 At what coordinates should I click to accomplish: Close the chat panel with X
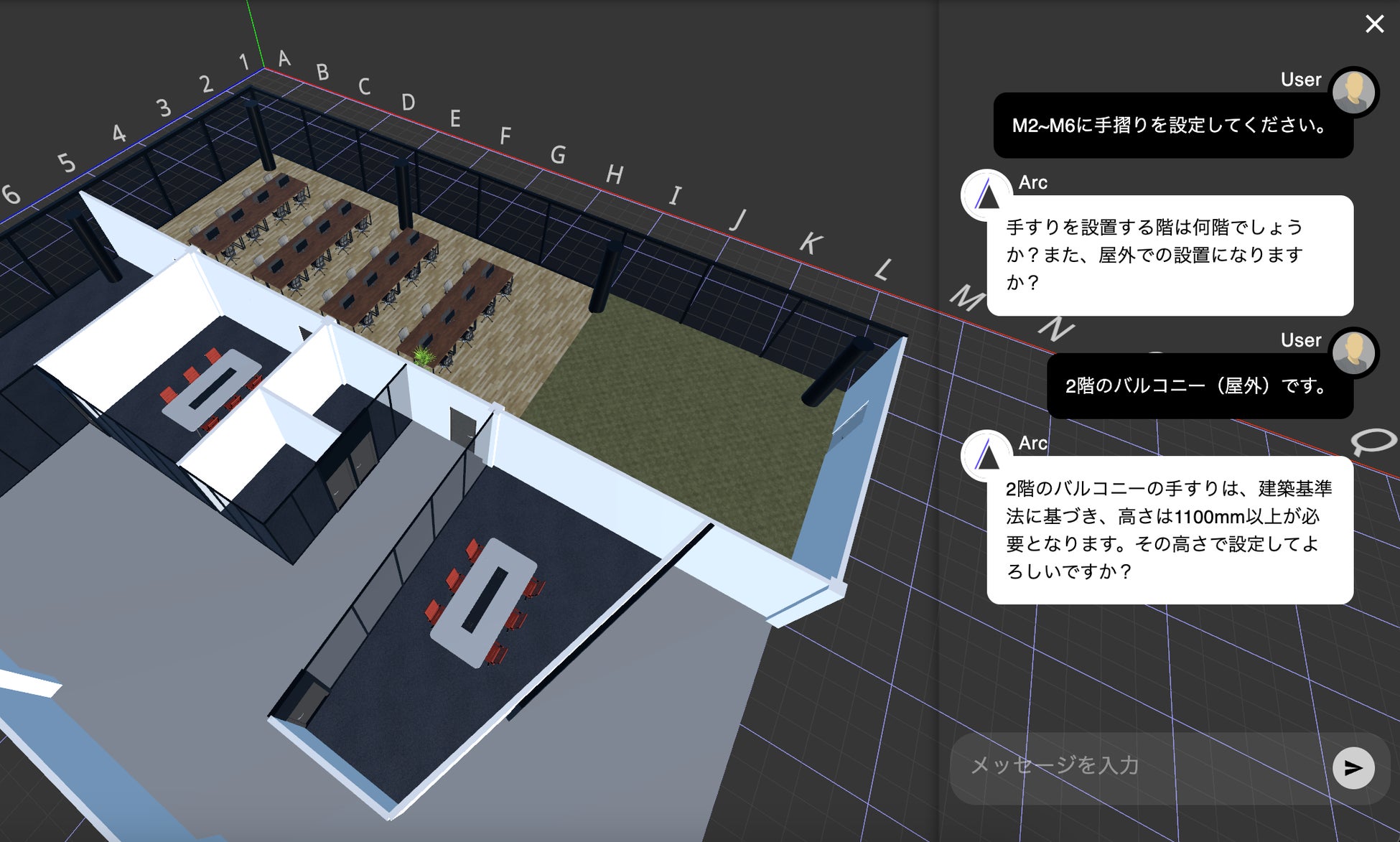click(x=1374, y=24)
